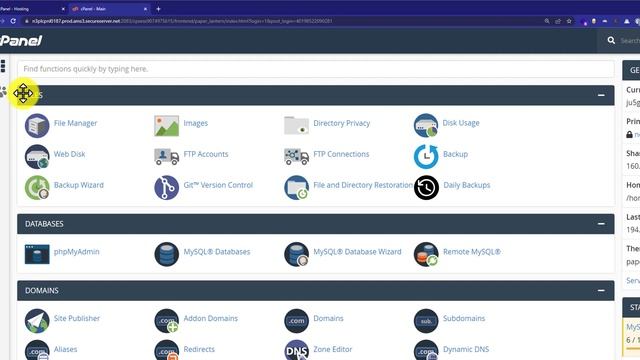Click the Site Publisher link
The height and width of the screenshot is (360, 640).
[77, 318]
